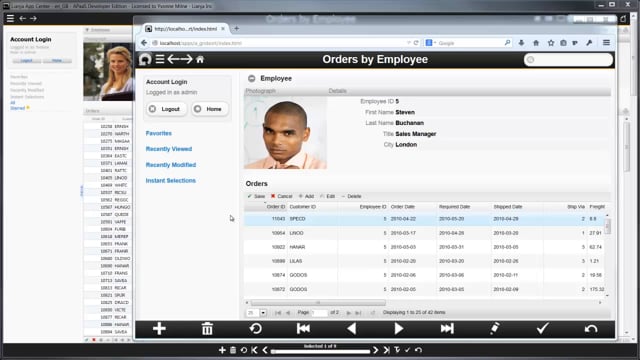Screen dimensions: 640x360
Task: Click the undo arrow icon in web app bottom bar
Action: 591,329
